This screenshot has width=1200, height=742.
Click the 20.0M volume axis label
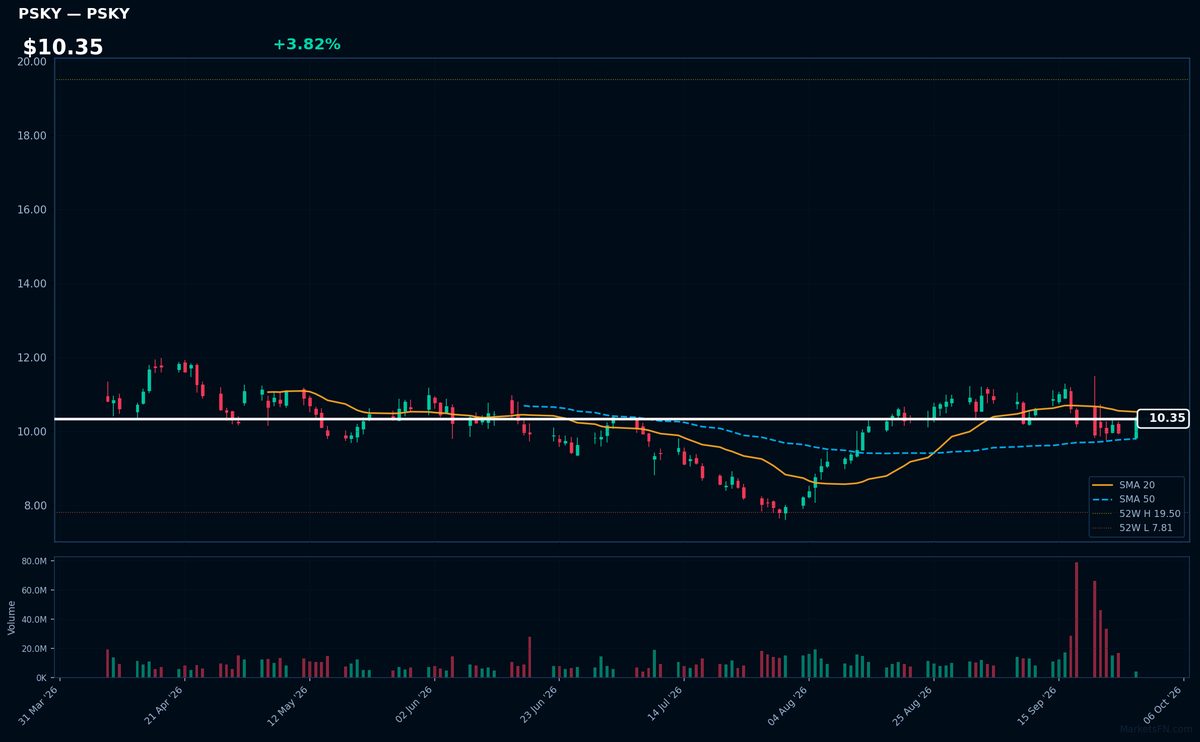point(35,649)
